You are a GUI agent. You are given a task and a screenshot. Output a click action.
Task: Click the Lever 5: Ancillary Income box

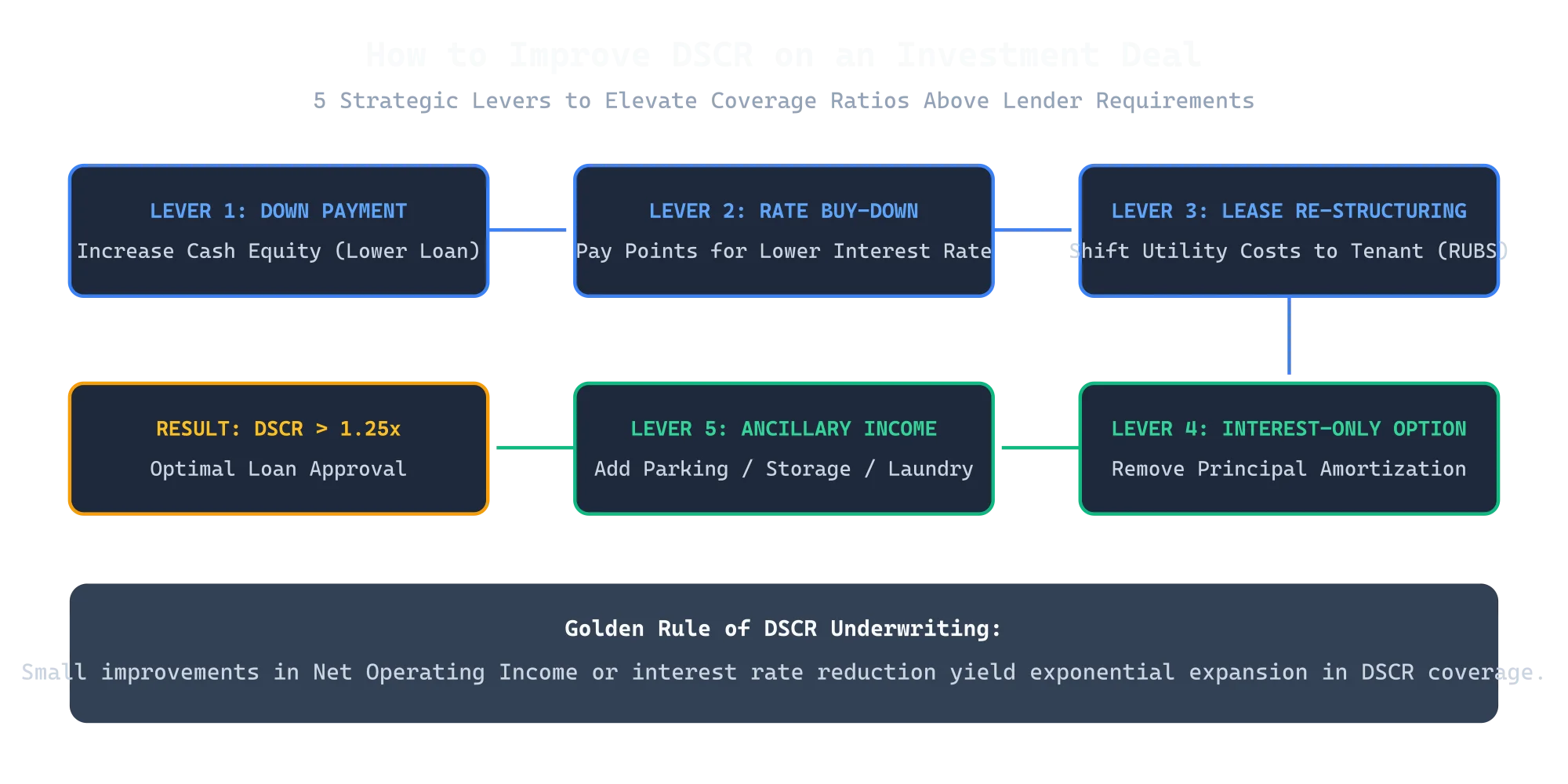783,448
